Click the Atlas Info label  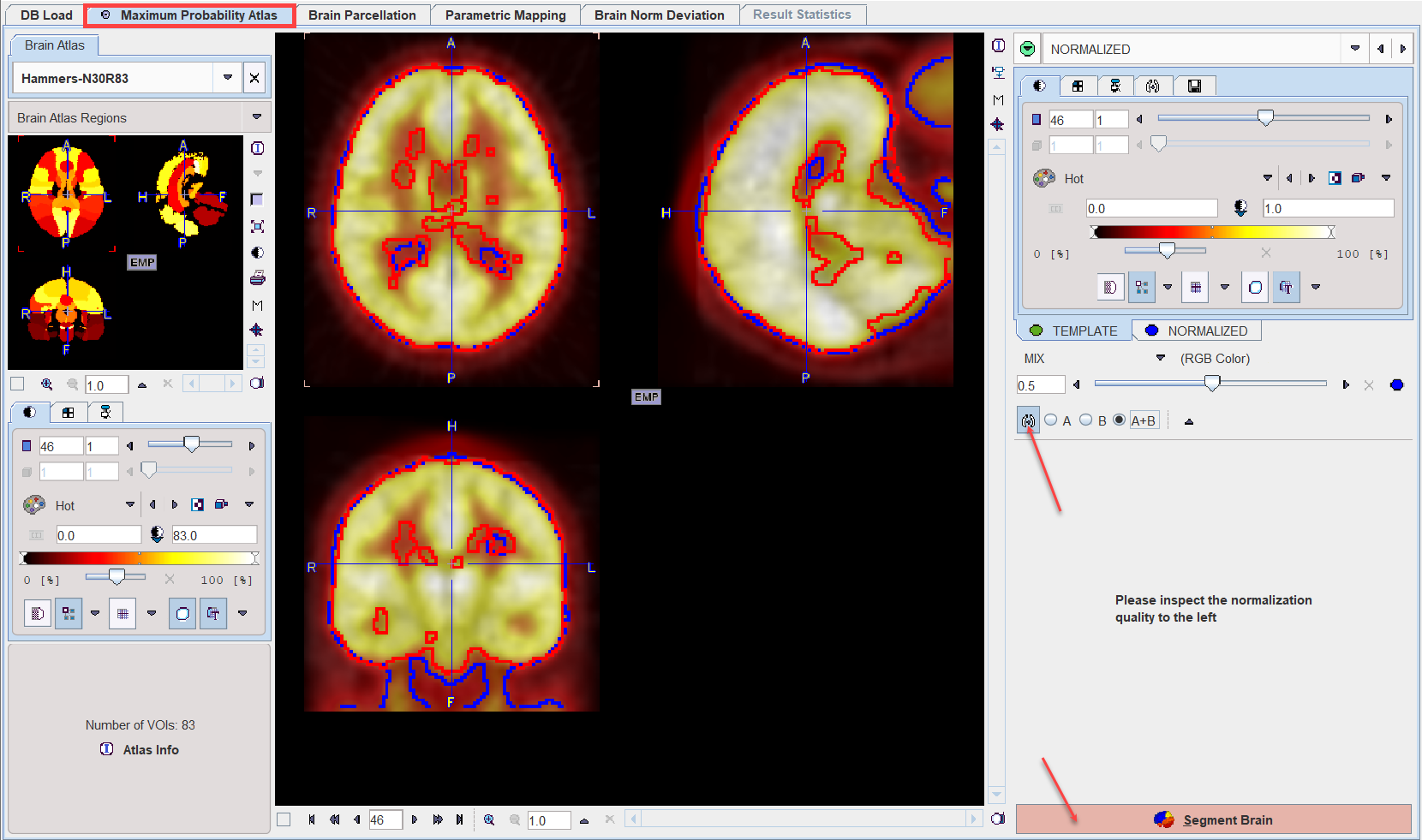pyautogui.click(x=151, y=749)
